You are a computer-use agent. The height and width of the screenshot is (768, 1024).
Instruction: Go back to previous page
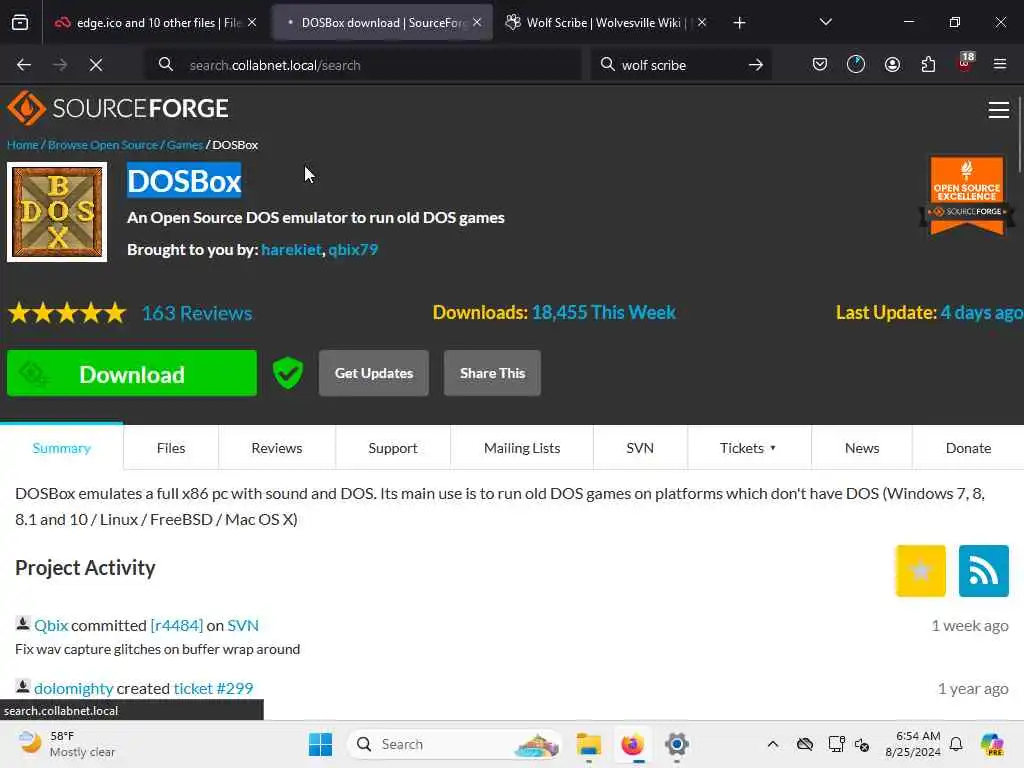(x=24, y=65)
